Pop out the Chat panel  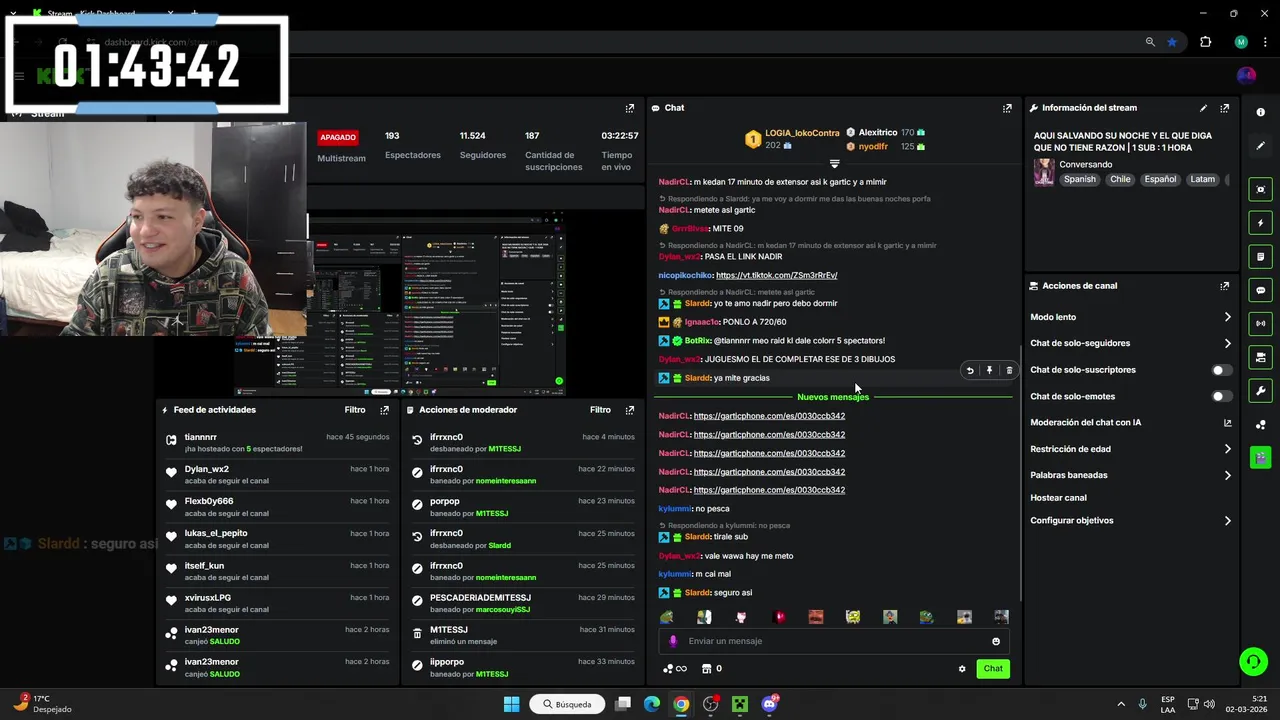click(x=1007, y=108)
